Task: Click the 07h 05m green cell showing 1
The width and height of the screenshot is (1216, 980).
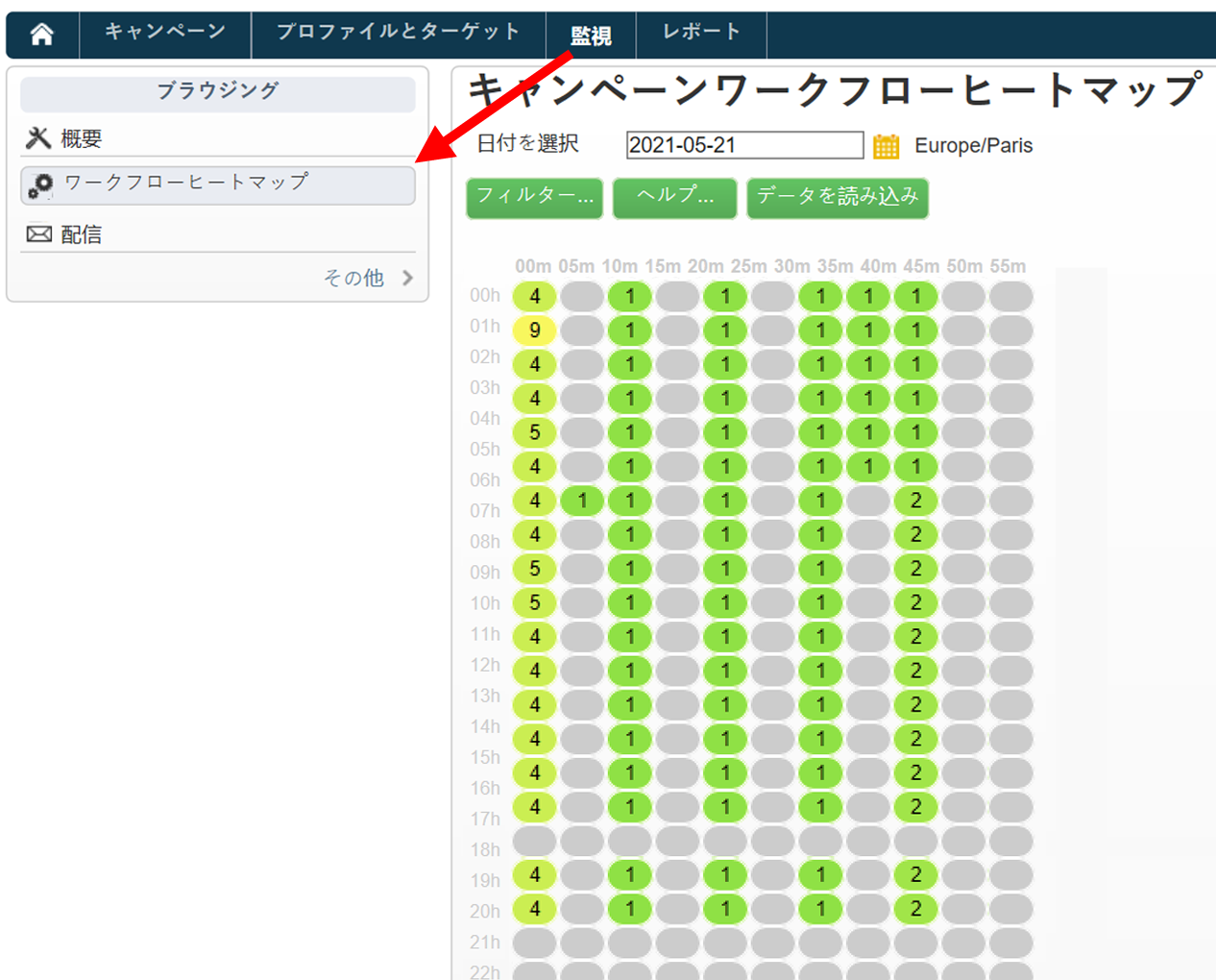Action: coord(582,501)
